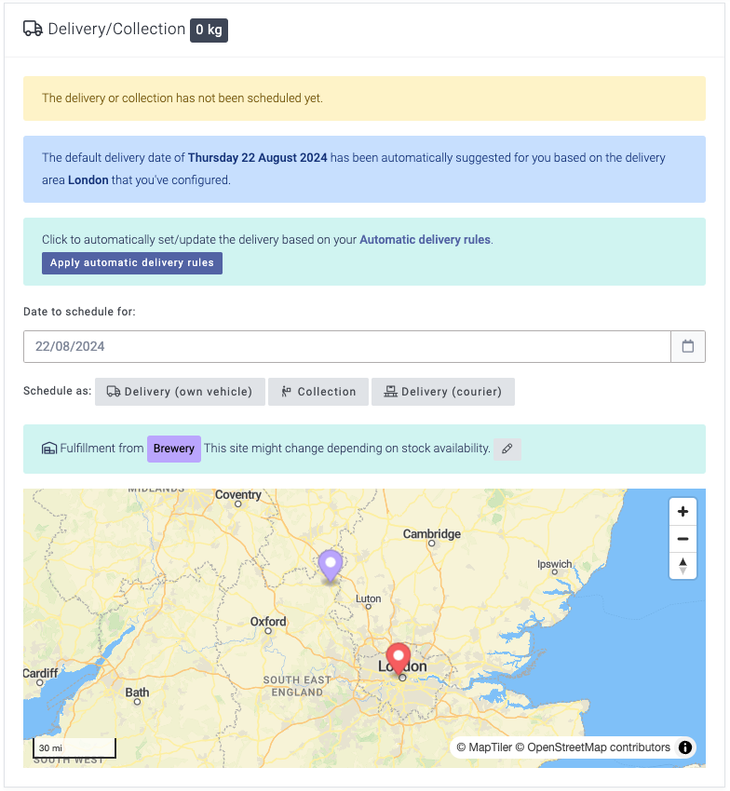Click the 0 kg weight badge
The width and height of the screenshot is (730, 791).
[x=209, y=30]
